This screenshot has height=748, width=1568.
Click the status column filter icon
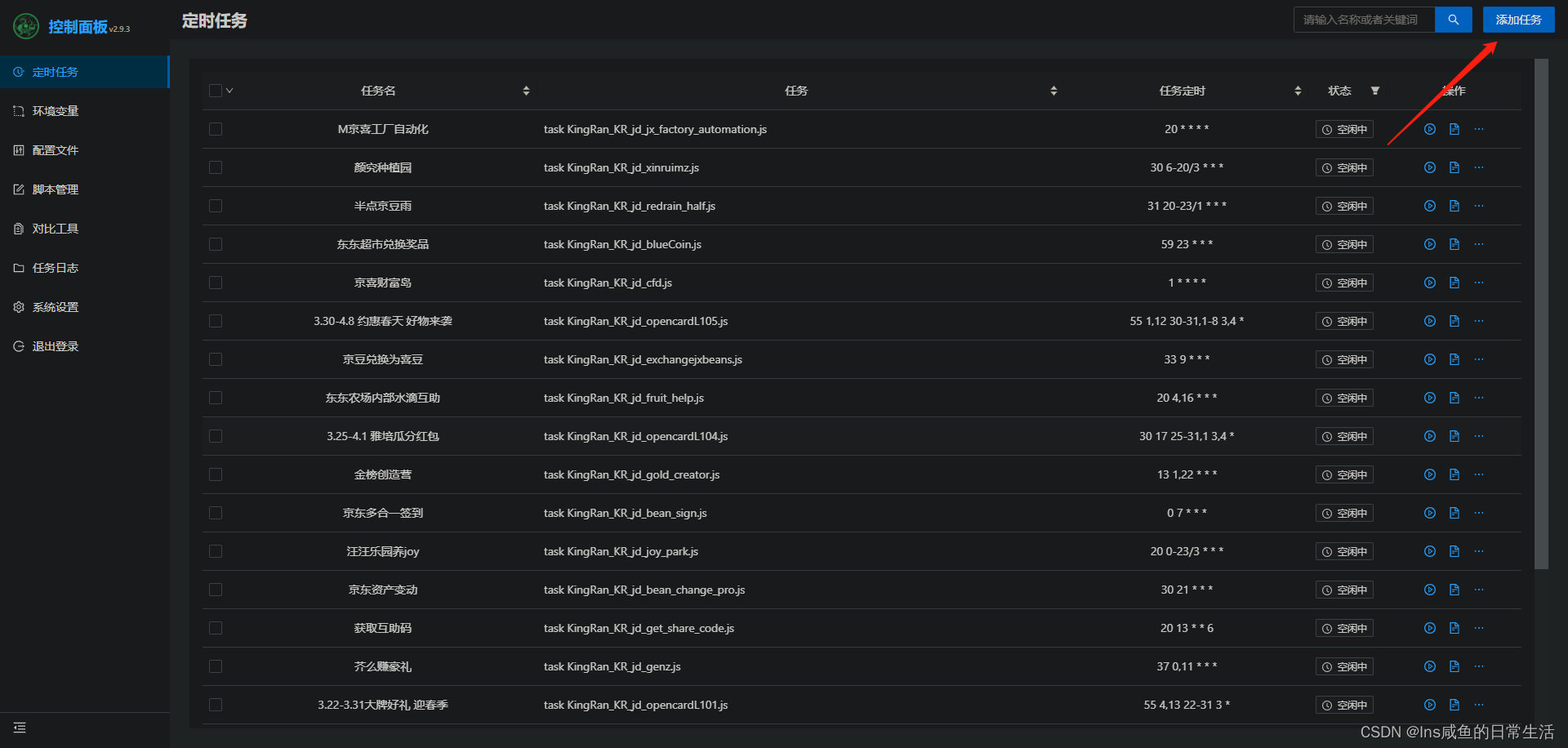click(x=1375, y=91)
